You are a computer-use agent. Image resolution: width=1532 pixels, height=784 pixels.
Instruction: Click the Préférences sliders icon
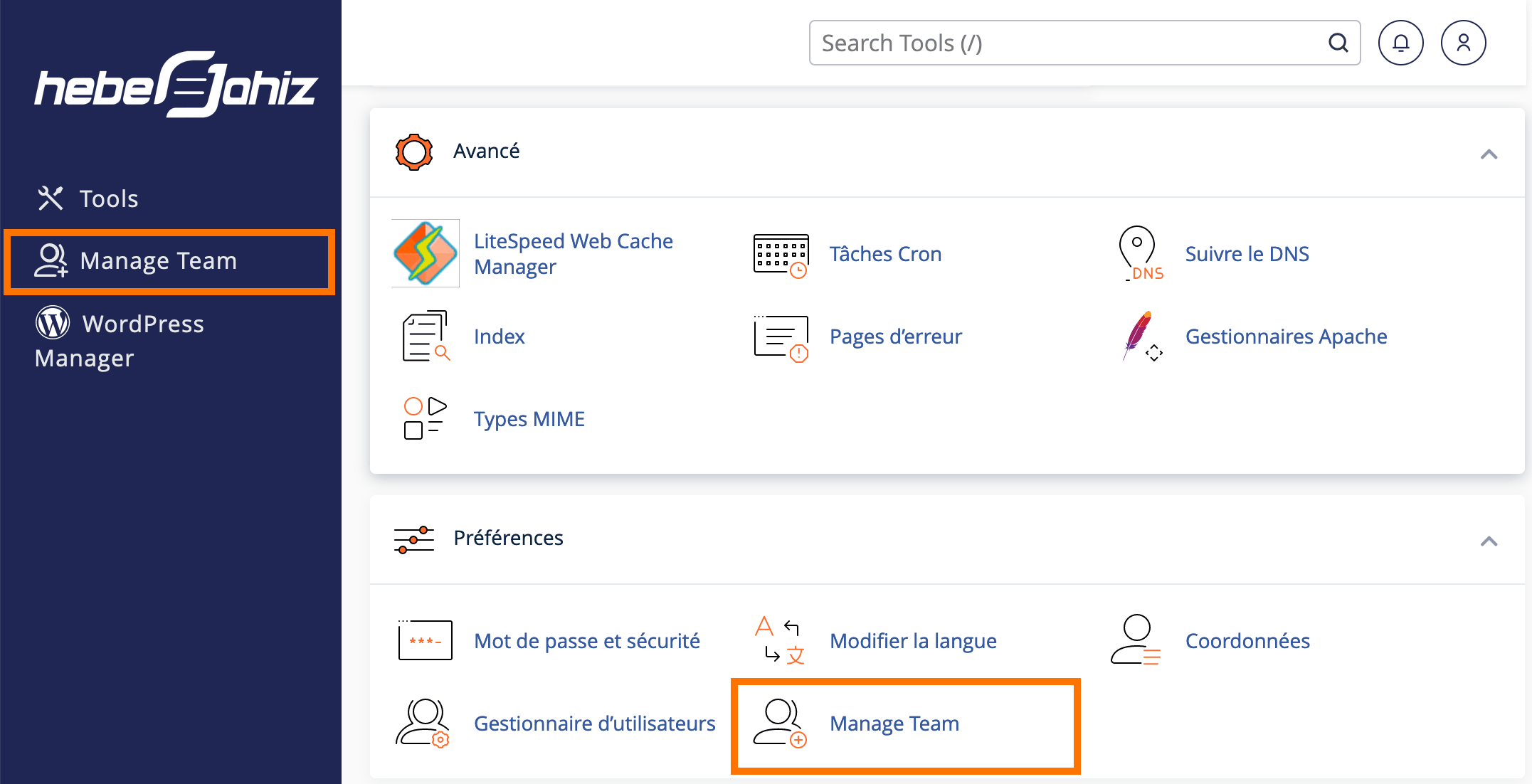click(x=414, y=539)
